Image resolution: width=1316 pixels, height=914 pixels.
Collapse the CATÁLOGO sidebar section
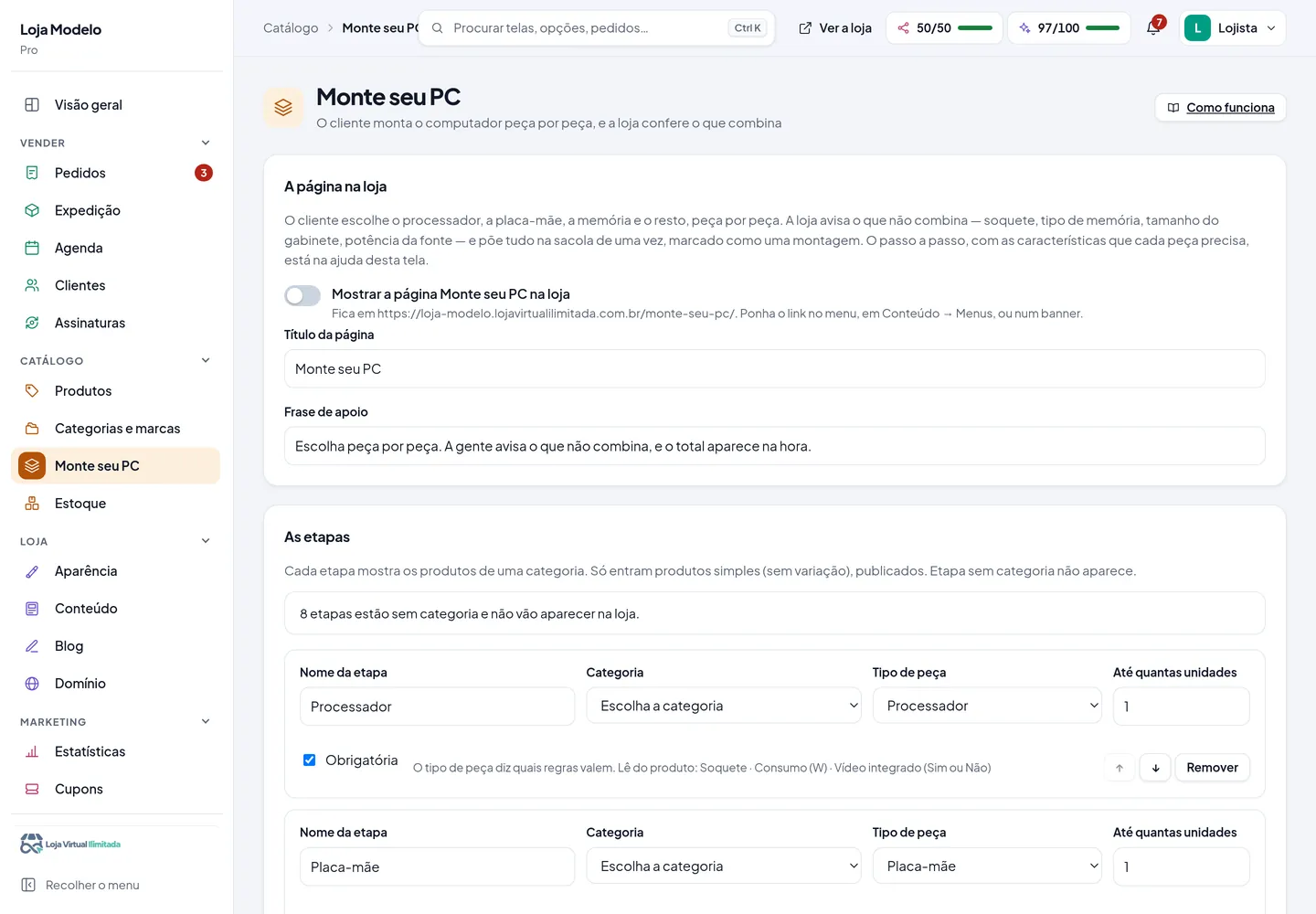click(206, 360)
